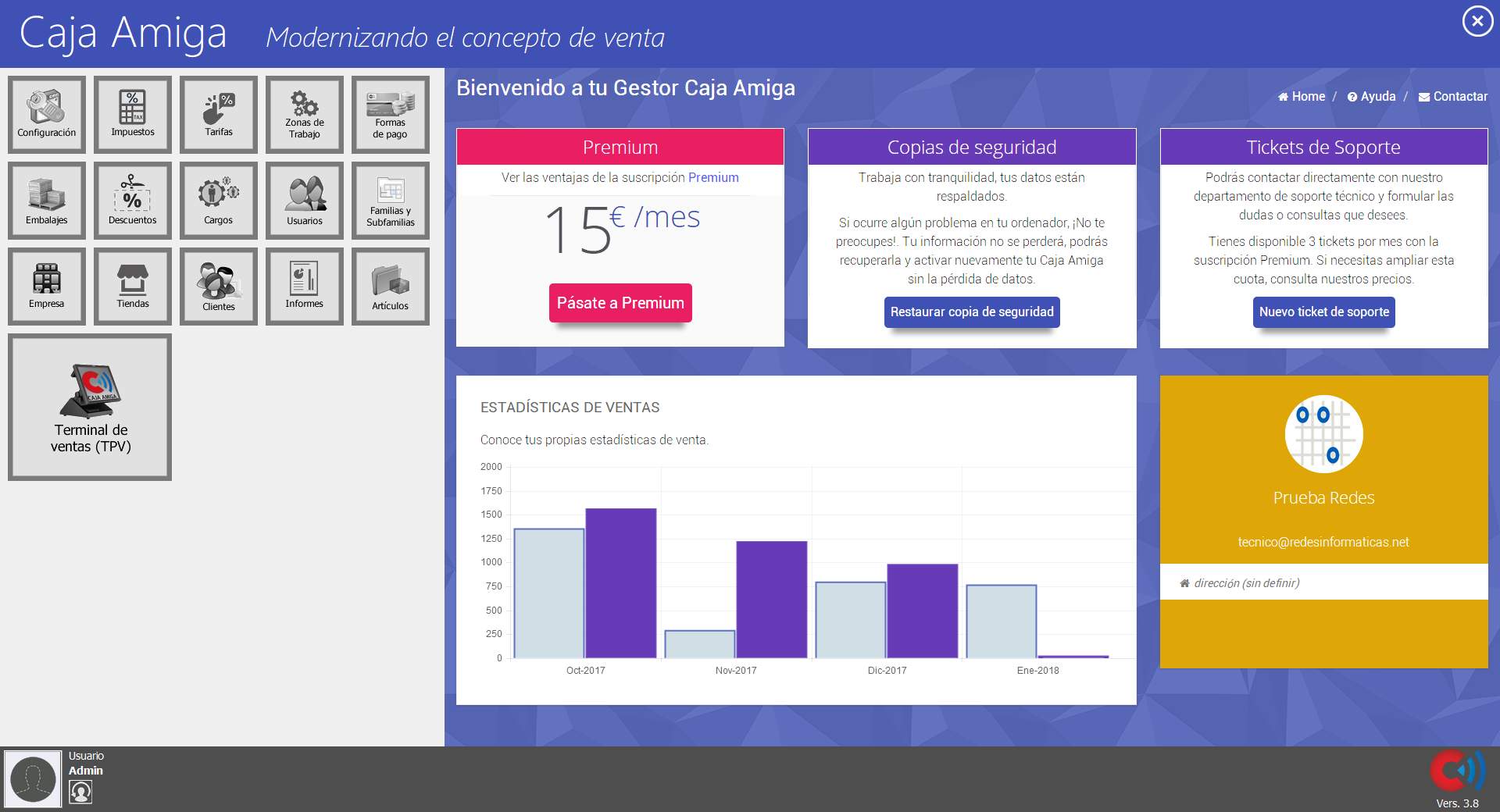Open Formas de pago
This screenshot has width=1500, height=812.
pyautogui.click(x=390, y=114)
